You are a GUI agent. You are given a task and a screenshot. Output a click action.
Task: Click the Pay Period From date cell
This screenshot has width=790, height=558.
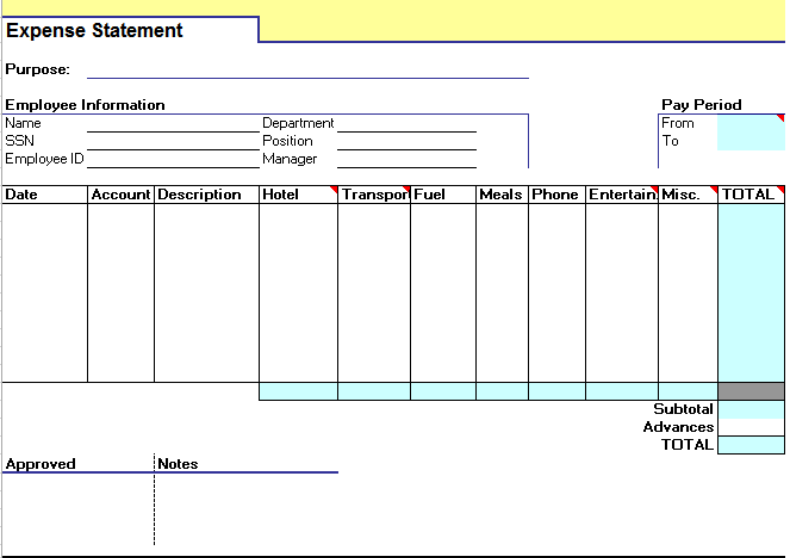(x=751, y=123)
